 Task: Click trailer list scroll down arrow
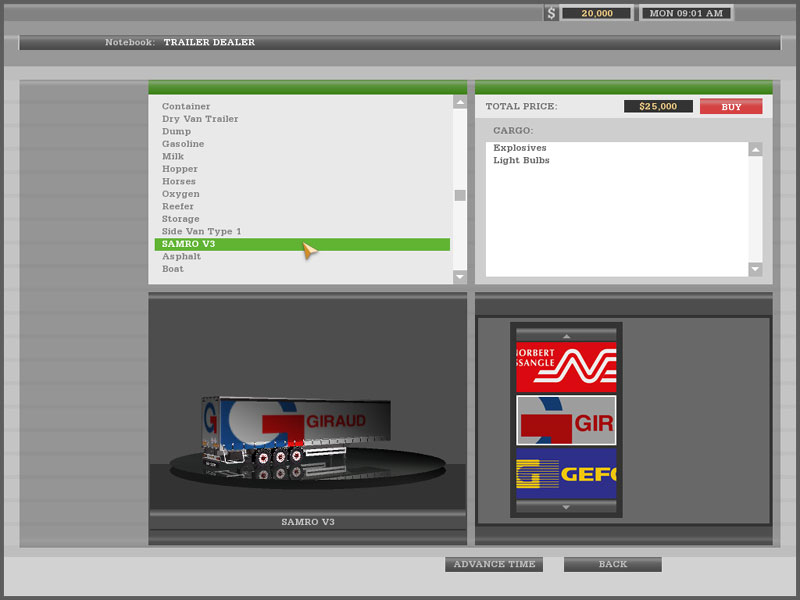coord(460,277)
